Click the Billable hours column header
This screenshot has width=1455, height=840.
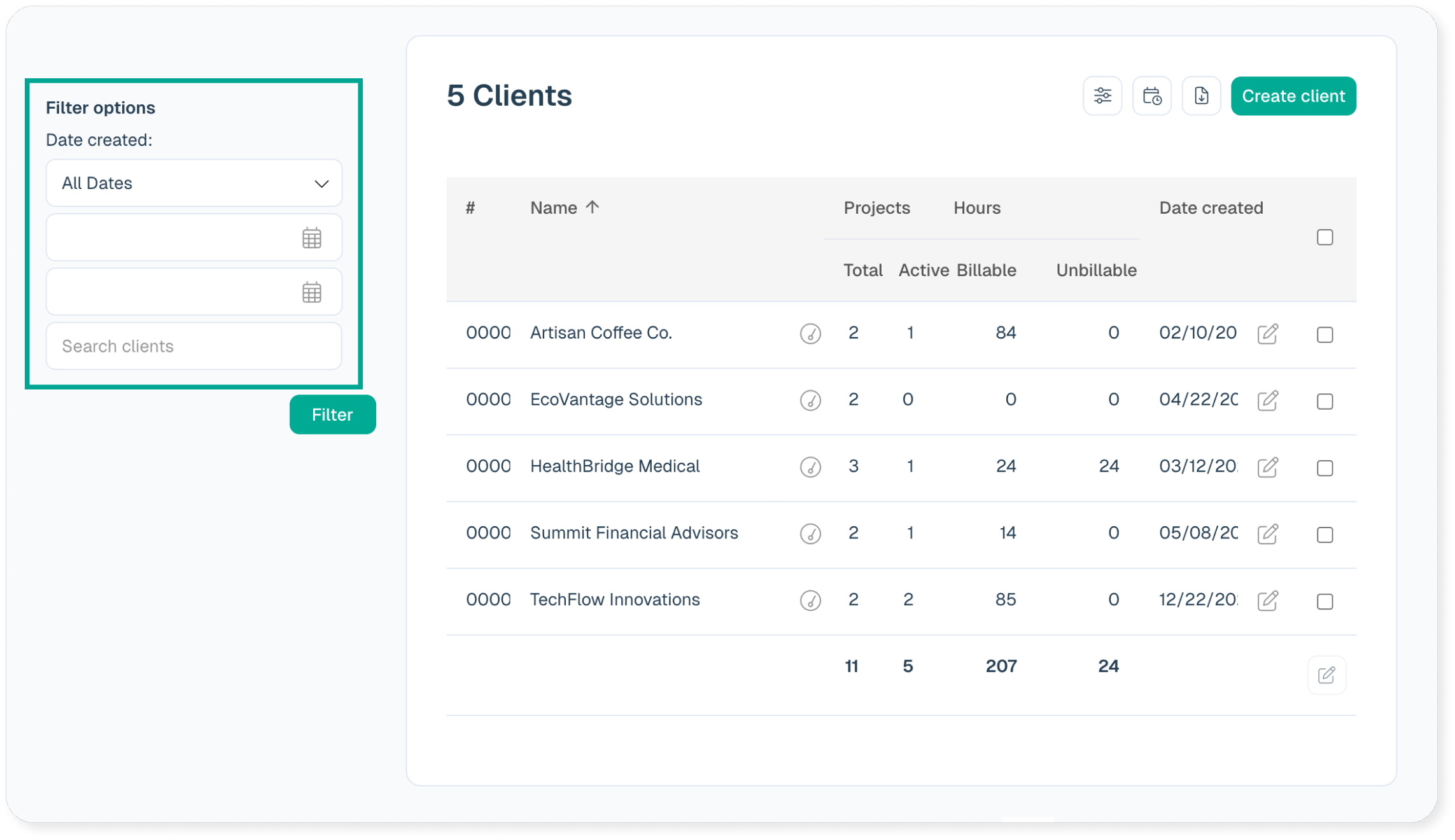pyautogui.click(x=986, y=270)
